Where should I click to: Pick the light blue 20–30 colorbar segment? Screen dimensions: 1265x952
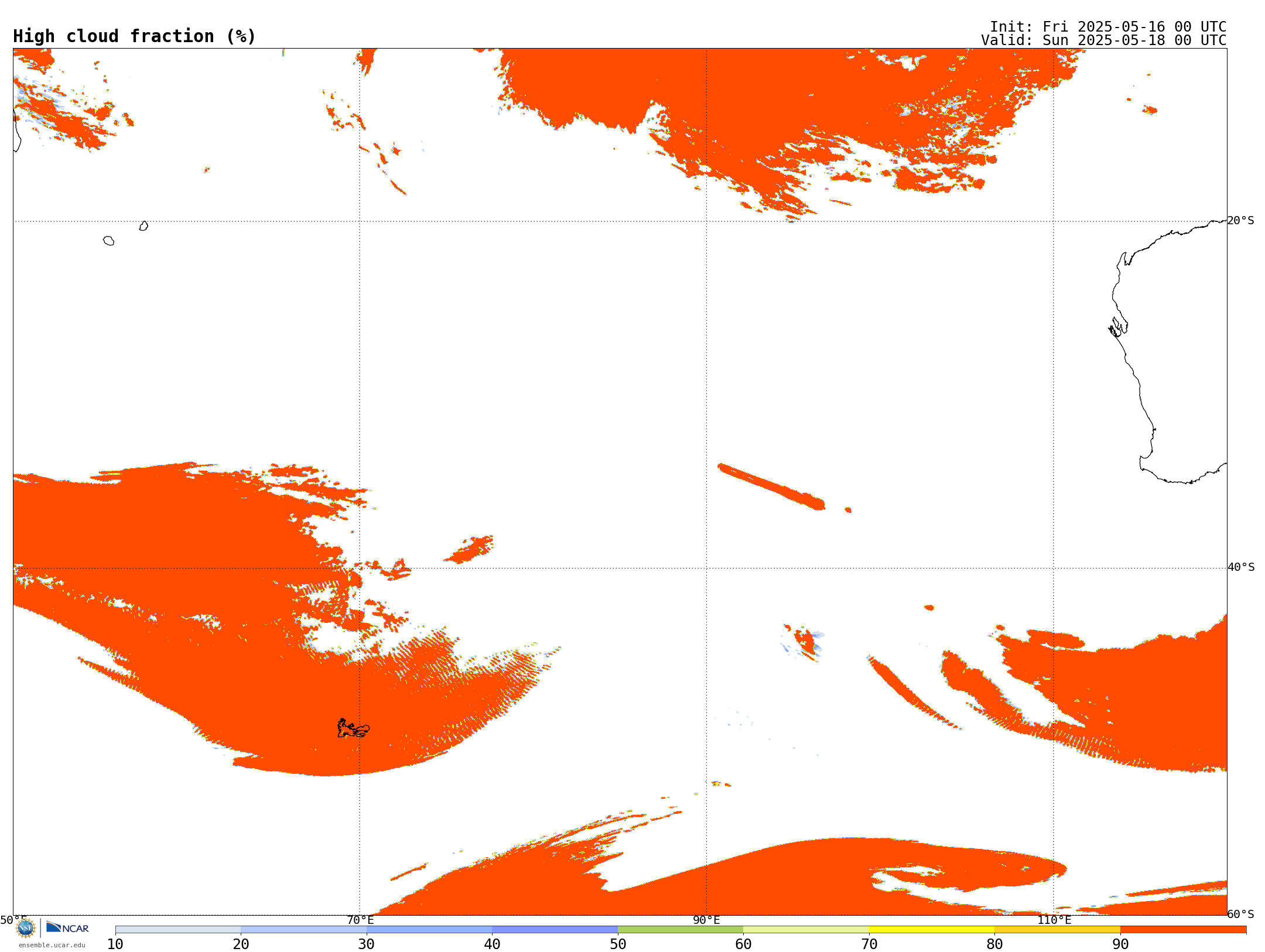click(x=303, y=929)
